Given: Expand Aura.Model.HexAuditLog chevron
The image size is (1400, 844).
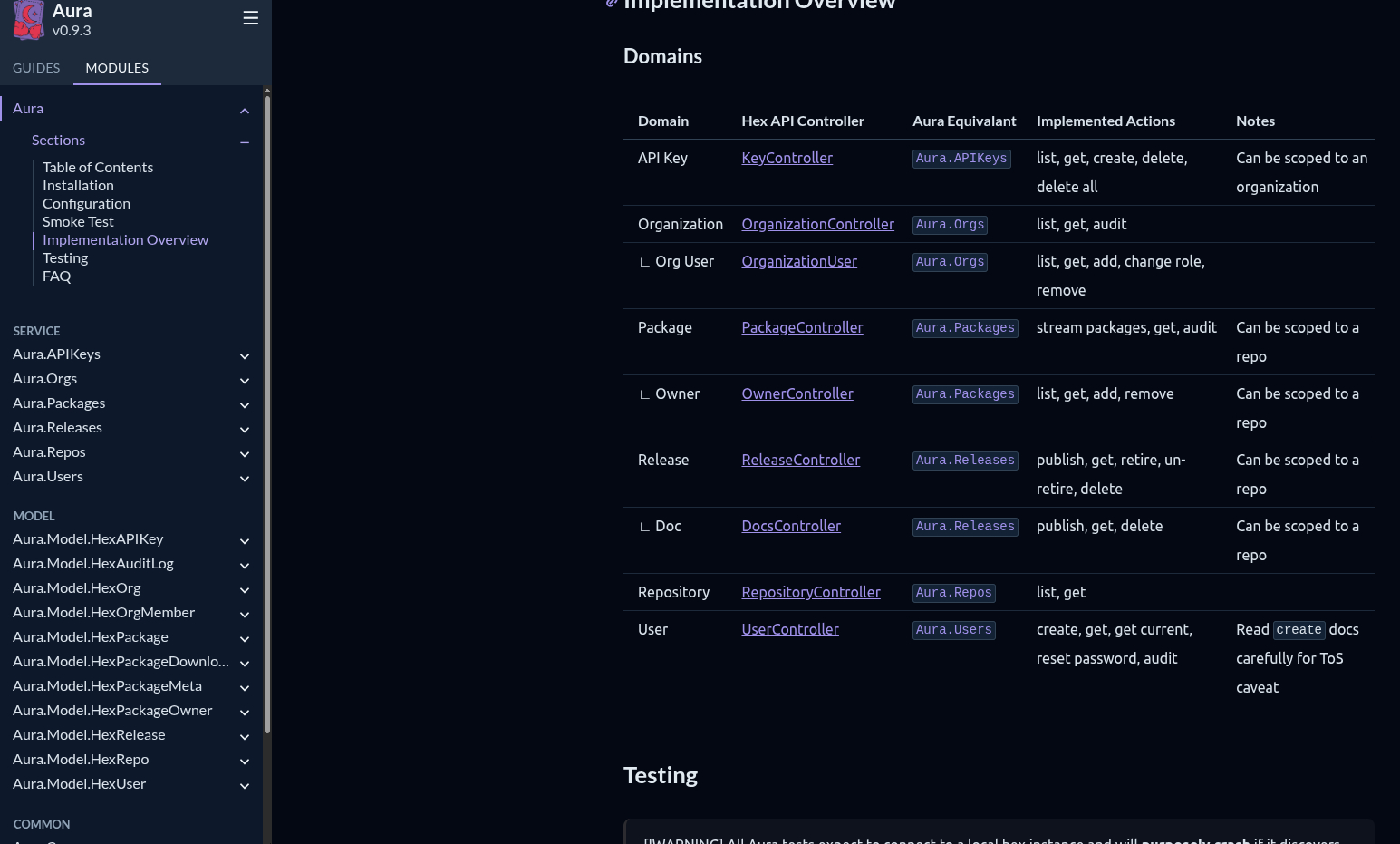Looking at the screenshot, I should pos(245,566).
